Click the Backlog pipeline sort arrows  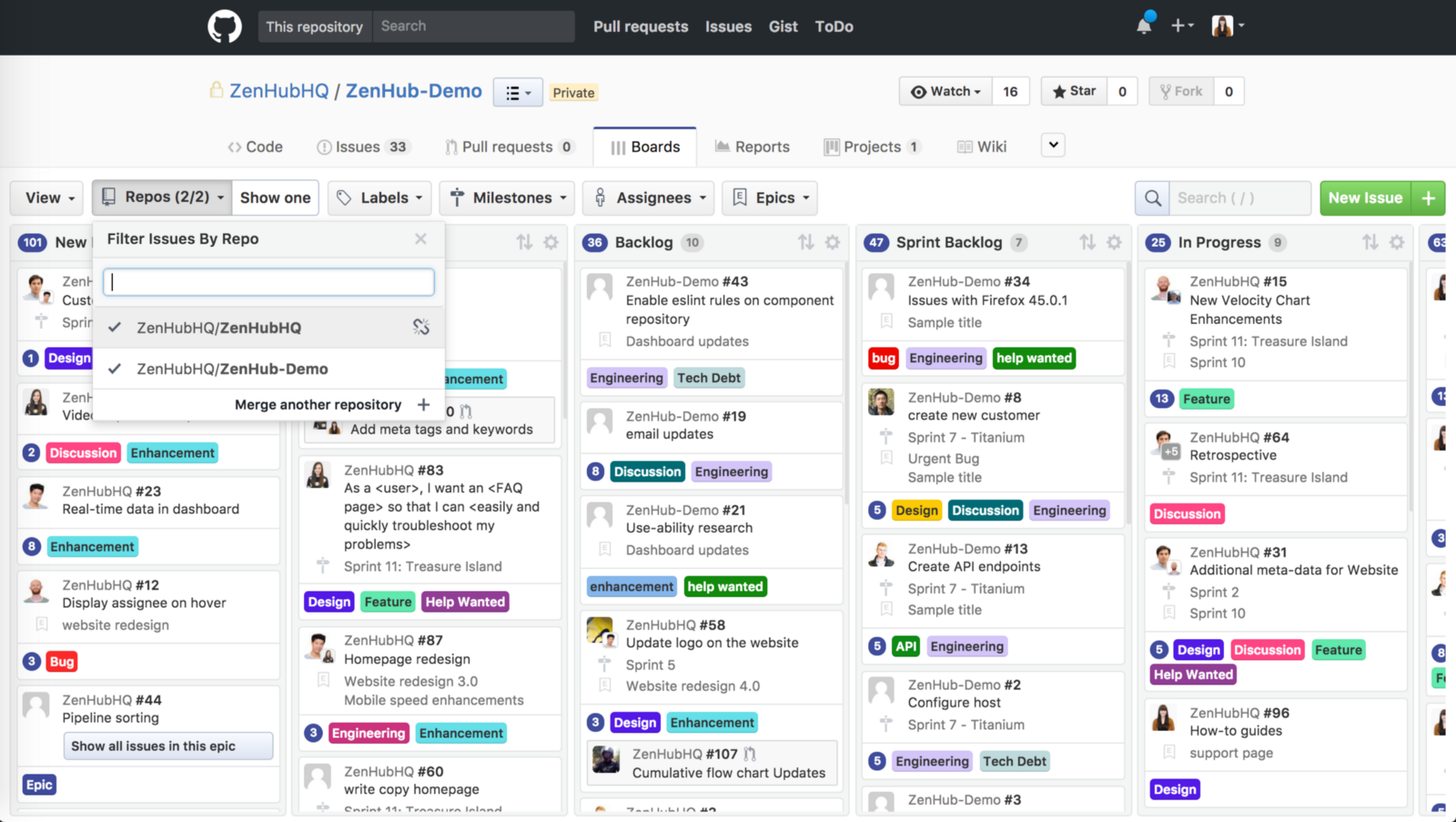click(x=805, y=242)
